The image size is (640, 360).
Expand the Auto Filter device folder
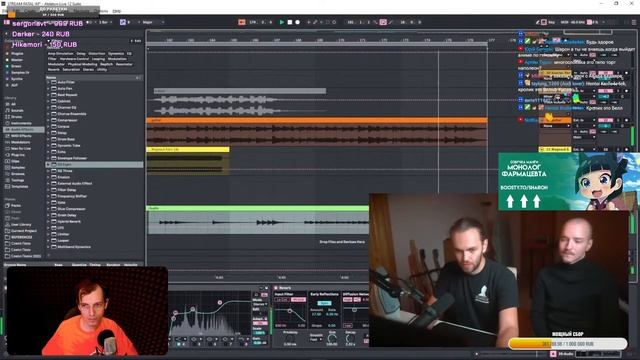click(x=48, y=82)
